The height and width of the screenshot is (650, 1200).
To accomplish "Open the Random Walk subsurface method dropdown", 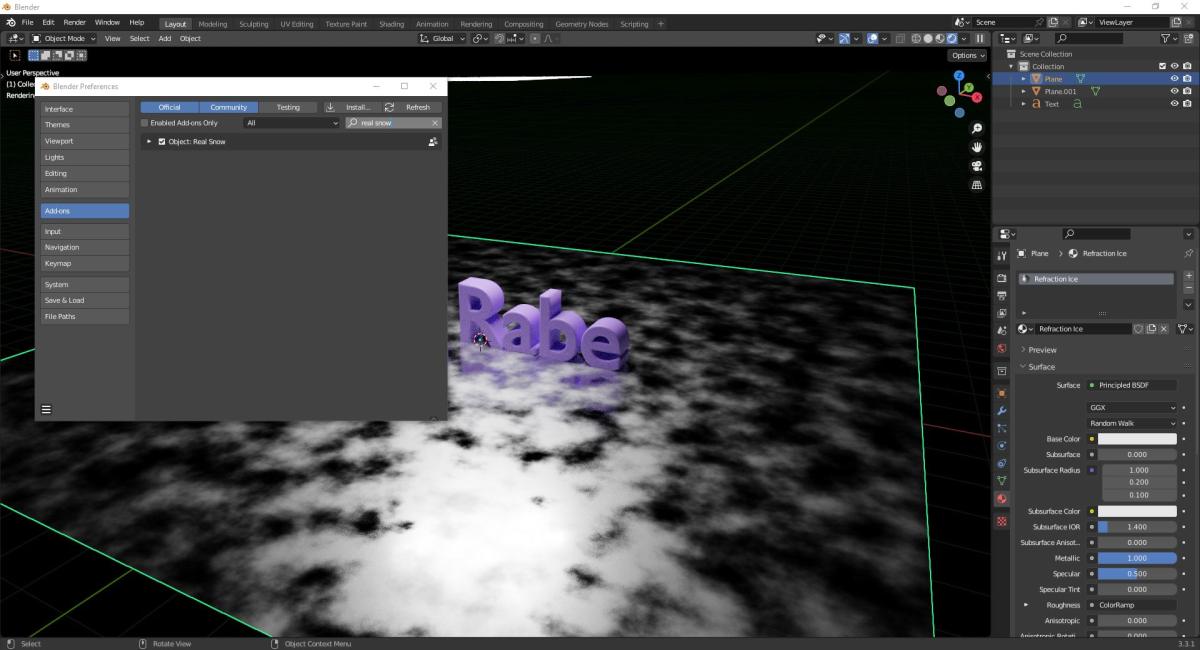I will pyautogui.click(x=1133, y=423).
